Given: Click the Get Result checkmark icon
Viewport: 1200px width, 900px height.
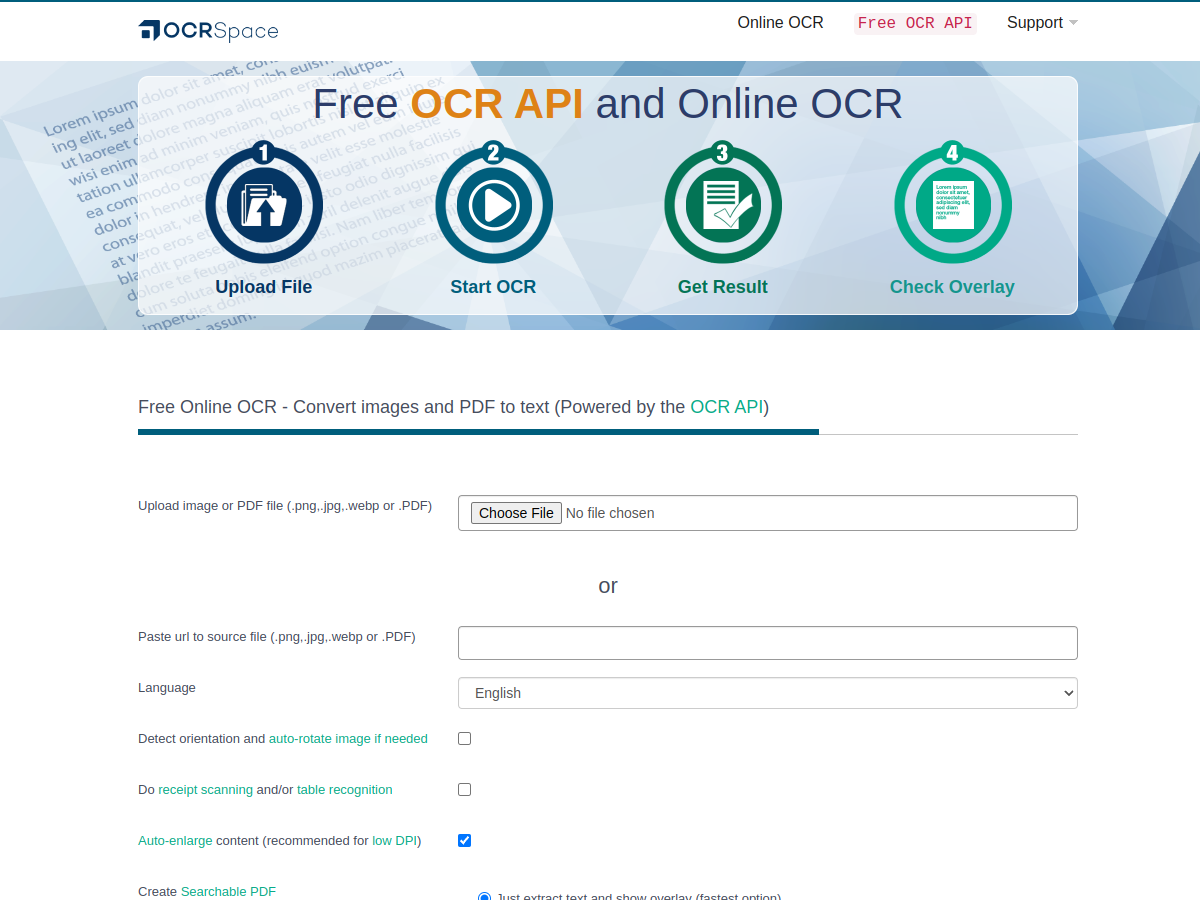Looking at the screenshot, I should 723,204.
